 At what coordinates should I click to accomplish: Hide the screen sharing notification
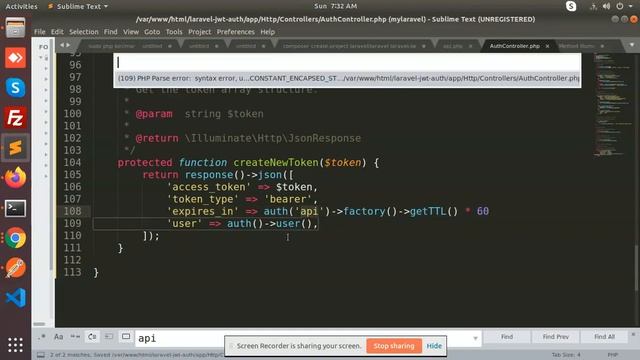(x=434, y=346)
